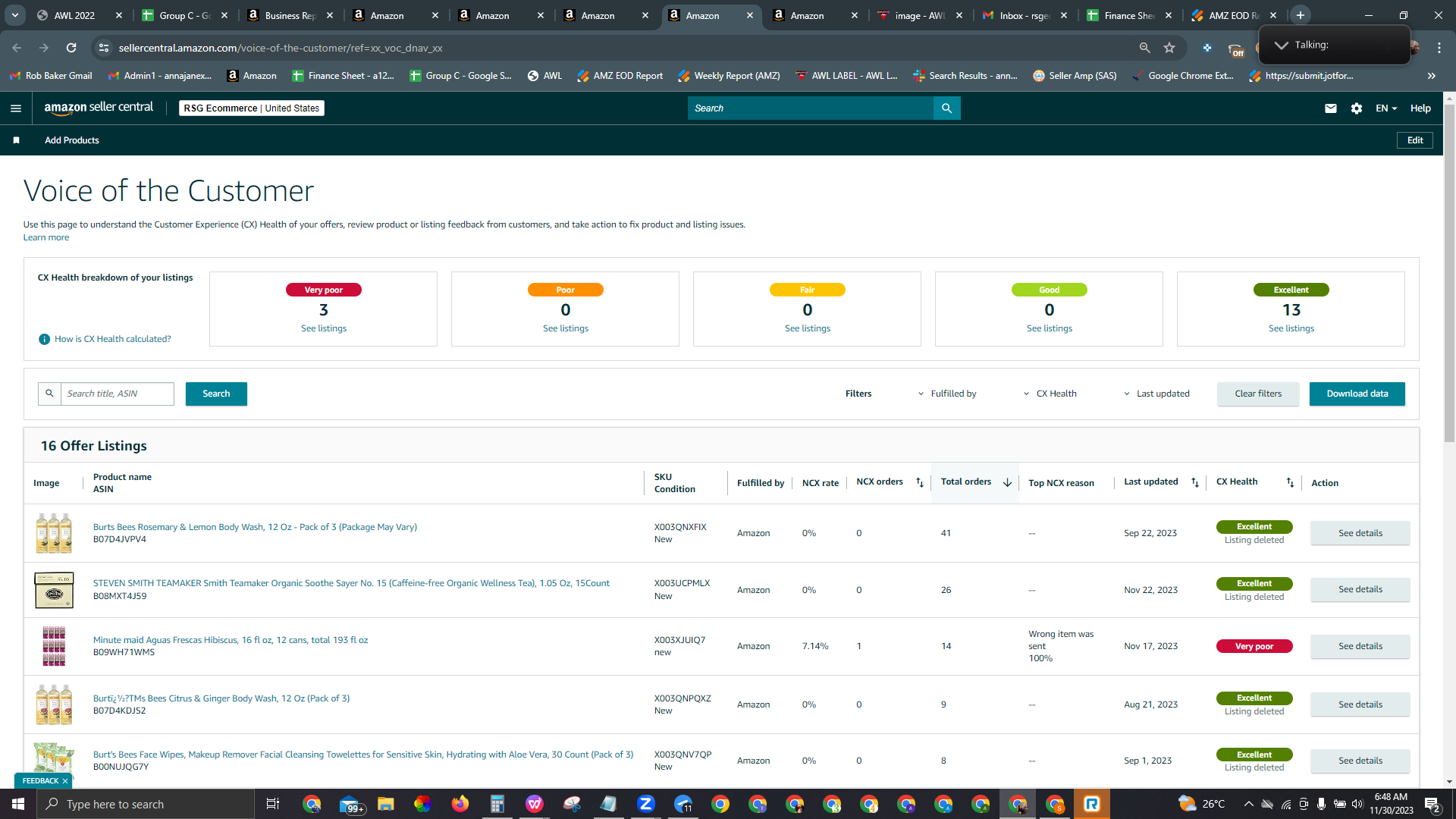The width and height of the screenshot is (1456, 819).
Task: Click the Edit button in the favorites bar
Action: pyautogui.click(x=1414, y=140)
